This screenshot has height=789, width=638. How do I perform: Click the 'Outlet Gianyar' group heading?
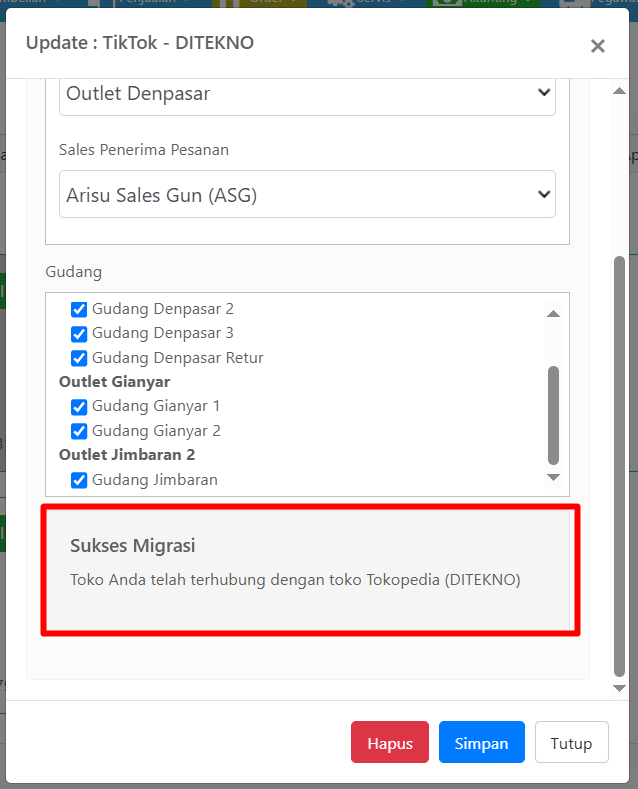click(x=115, y=382)
